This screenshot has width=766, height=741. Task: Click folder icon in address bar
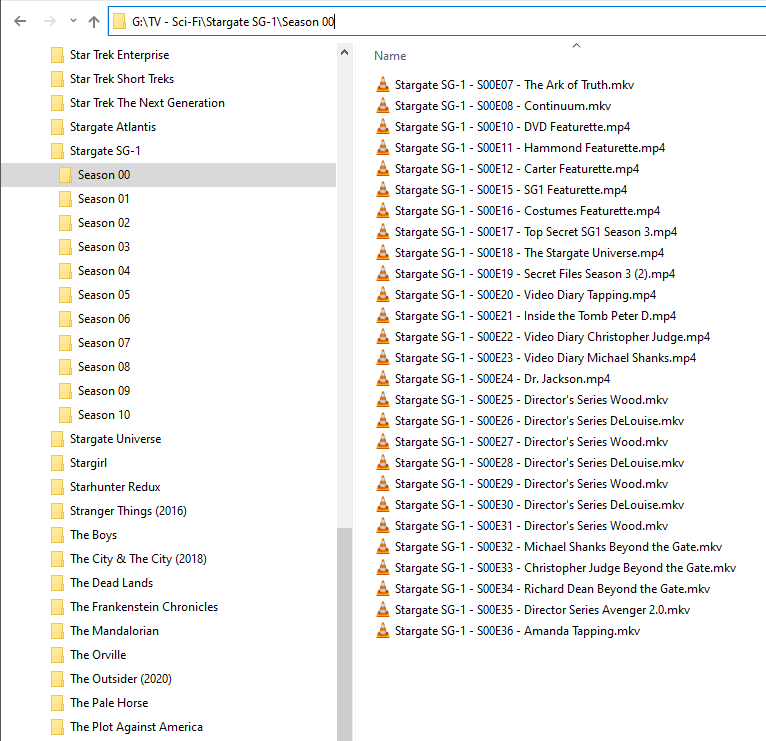point(119,21)
